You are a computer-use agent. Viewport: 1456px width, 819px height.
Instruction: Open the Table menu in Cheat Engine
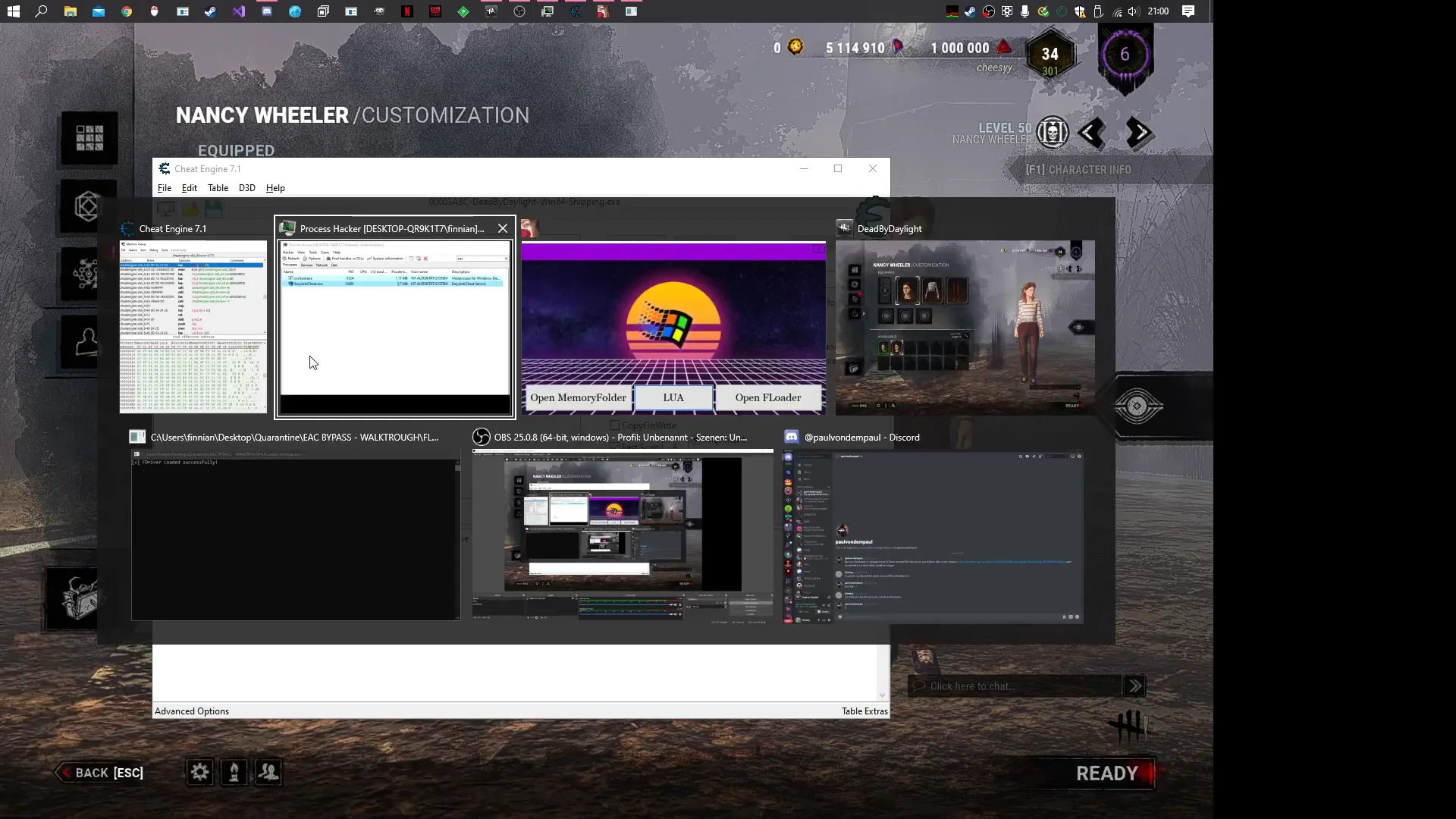point(218,188)
